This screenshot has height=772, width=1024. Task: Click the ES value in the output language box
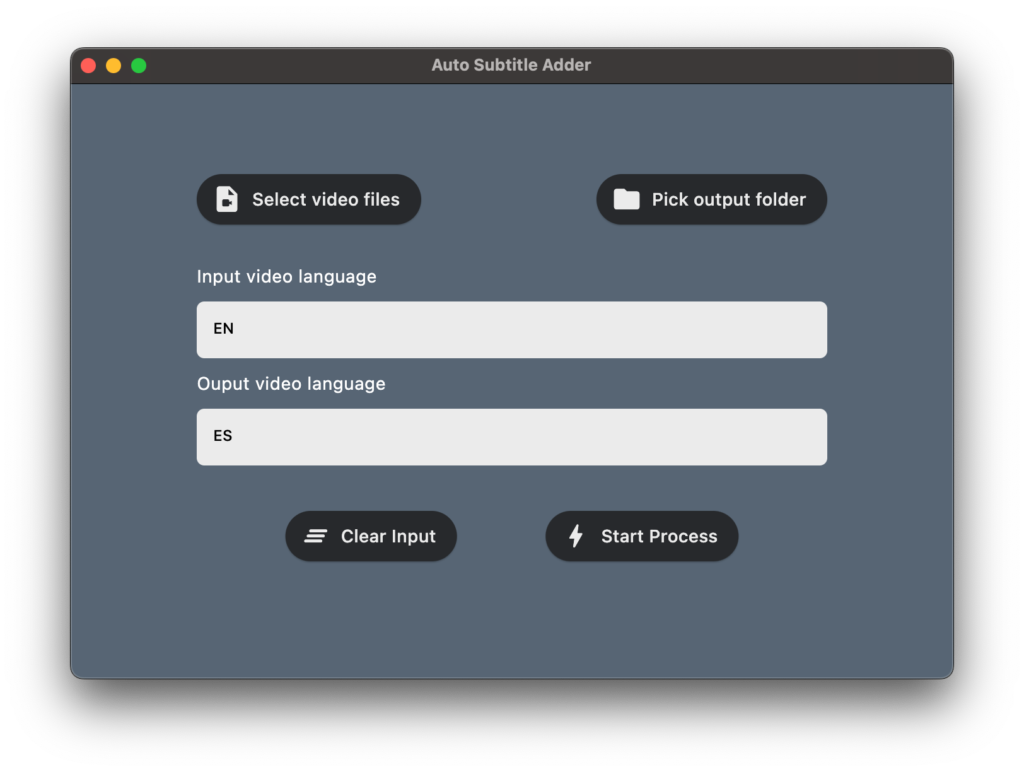(222, 435)
